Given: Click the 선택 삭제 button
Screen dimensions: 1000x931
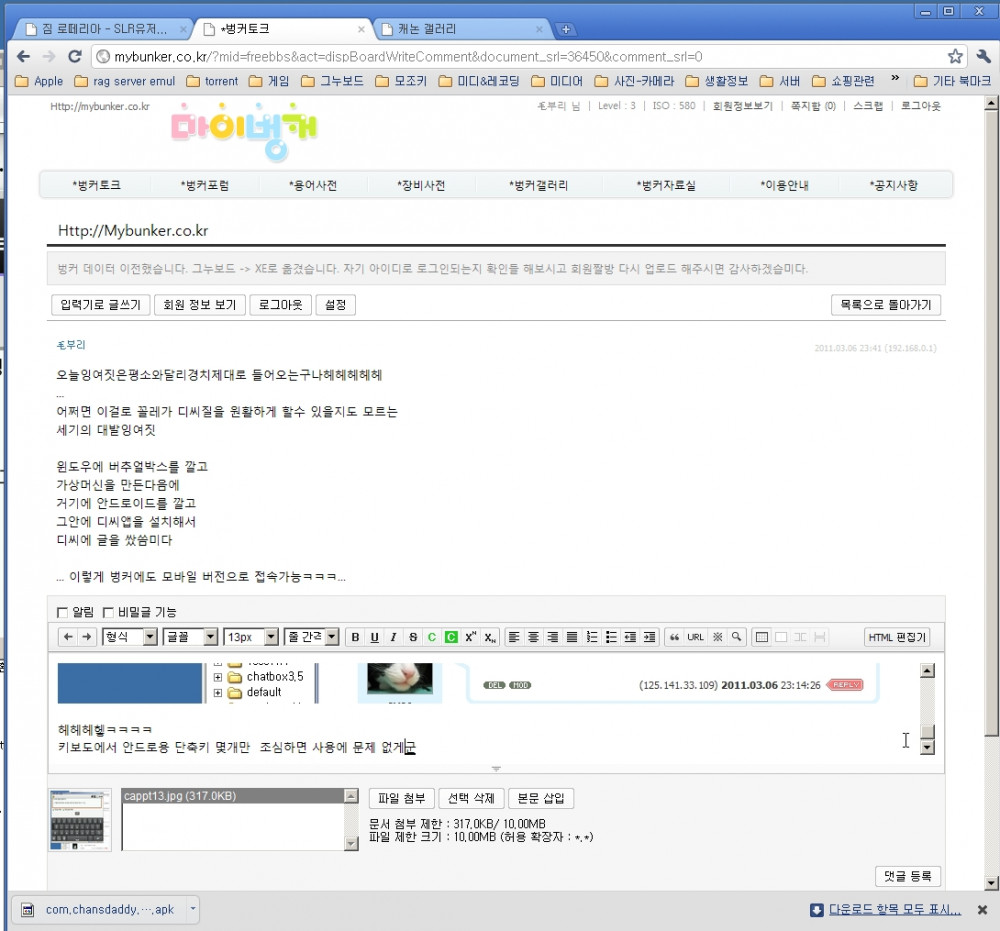Looking at the screenshot, I should (x=471, y=798).
